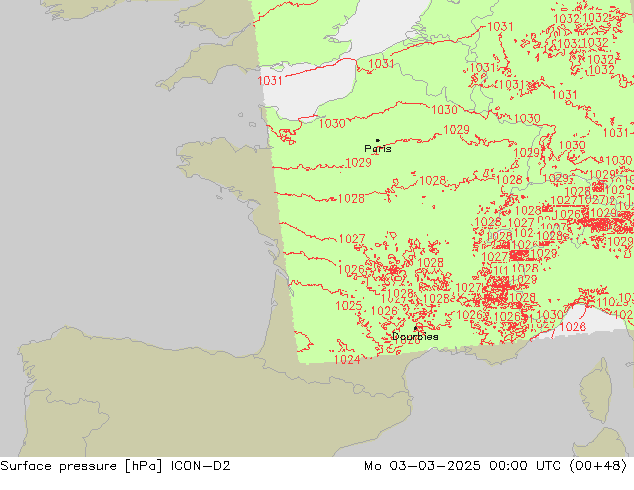
Task: Select the '00:00 UTC' time text
Action: pos(525,466)
